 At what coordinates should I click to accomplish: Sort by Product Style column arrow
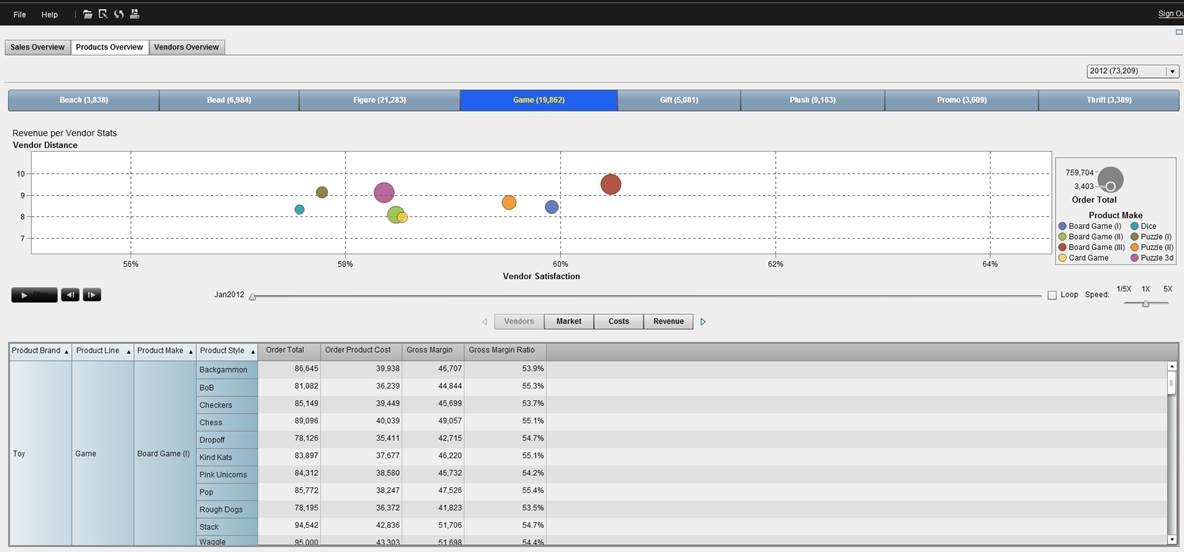(x=252, y=352)
